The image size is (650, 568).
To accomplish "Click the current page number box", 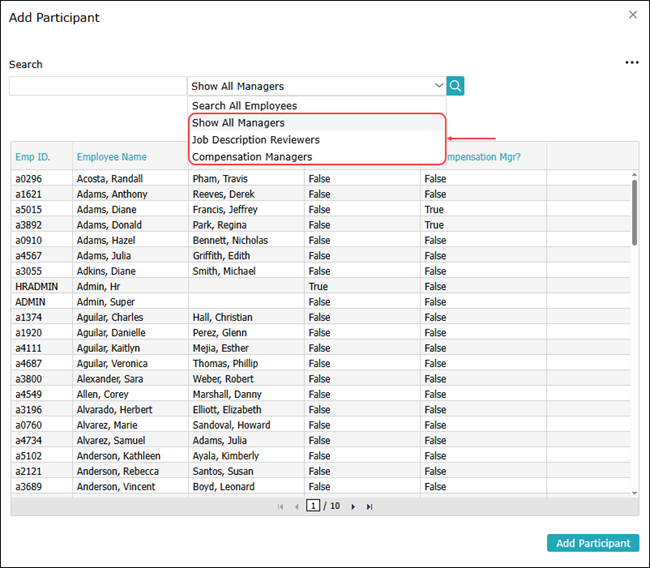I will [313, 506].
